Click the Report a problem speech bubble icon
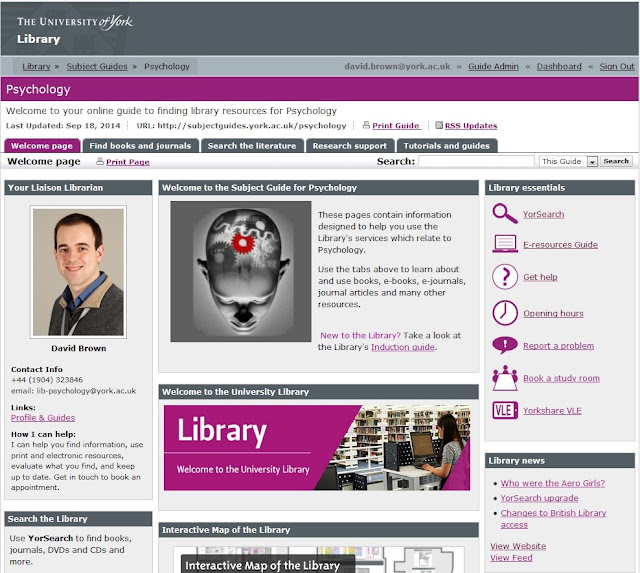The height and width of the screenshot is (573, 640). pyautogui.click(x=505, y=345)
